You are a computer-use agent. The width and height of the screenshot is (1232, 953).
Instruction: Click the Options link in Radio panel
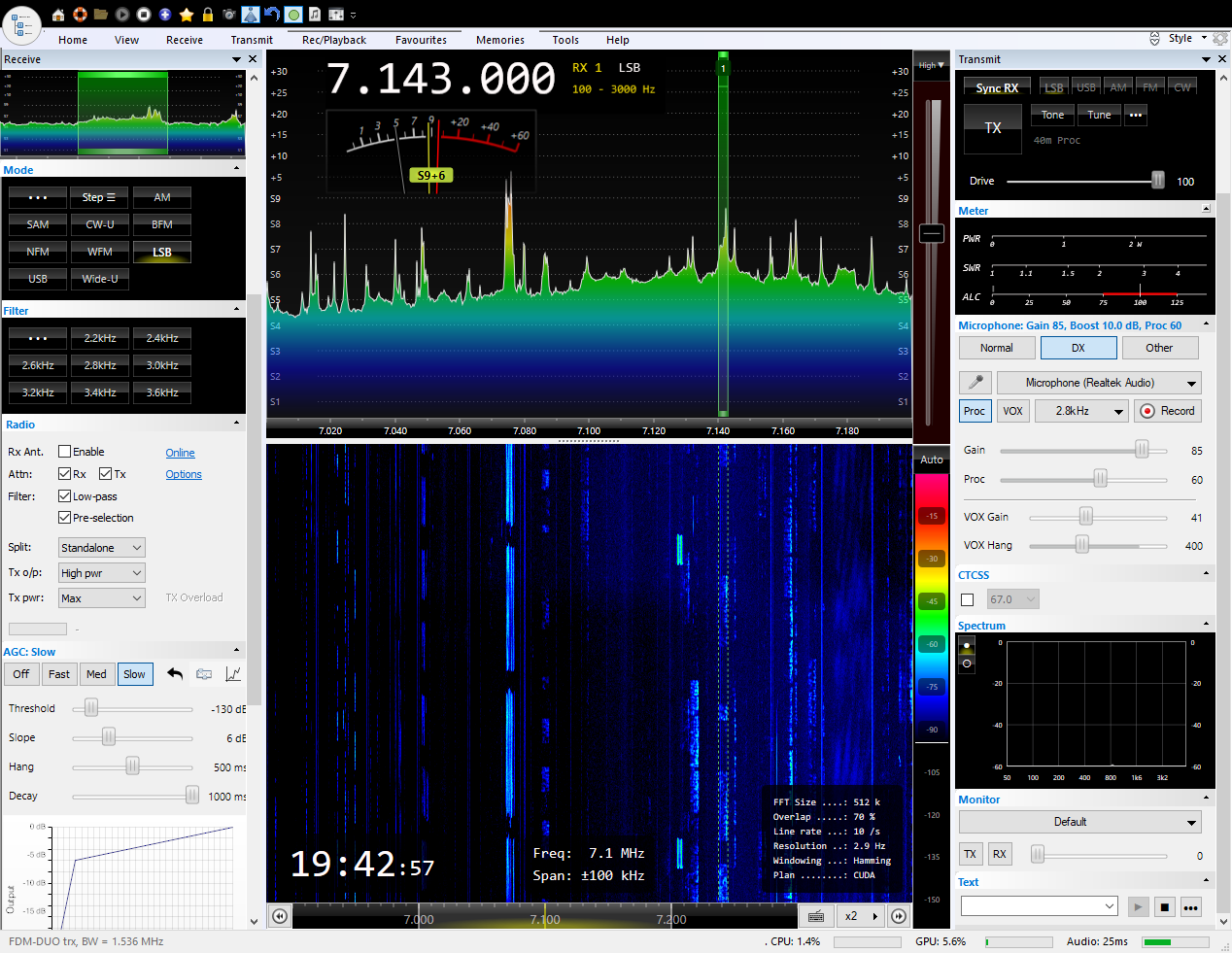[184, 475]
